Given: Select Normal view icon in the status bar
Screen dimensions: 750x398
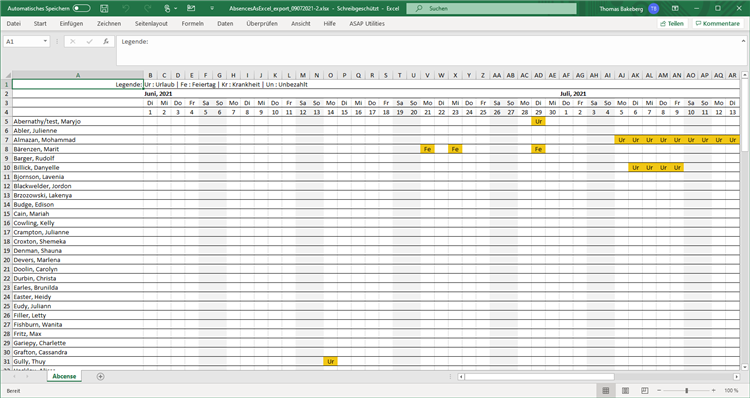Looking at the screenshot, I should [x=606, y=390].
